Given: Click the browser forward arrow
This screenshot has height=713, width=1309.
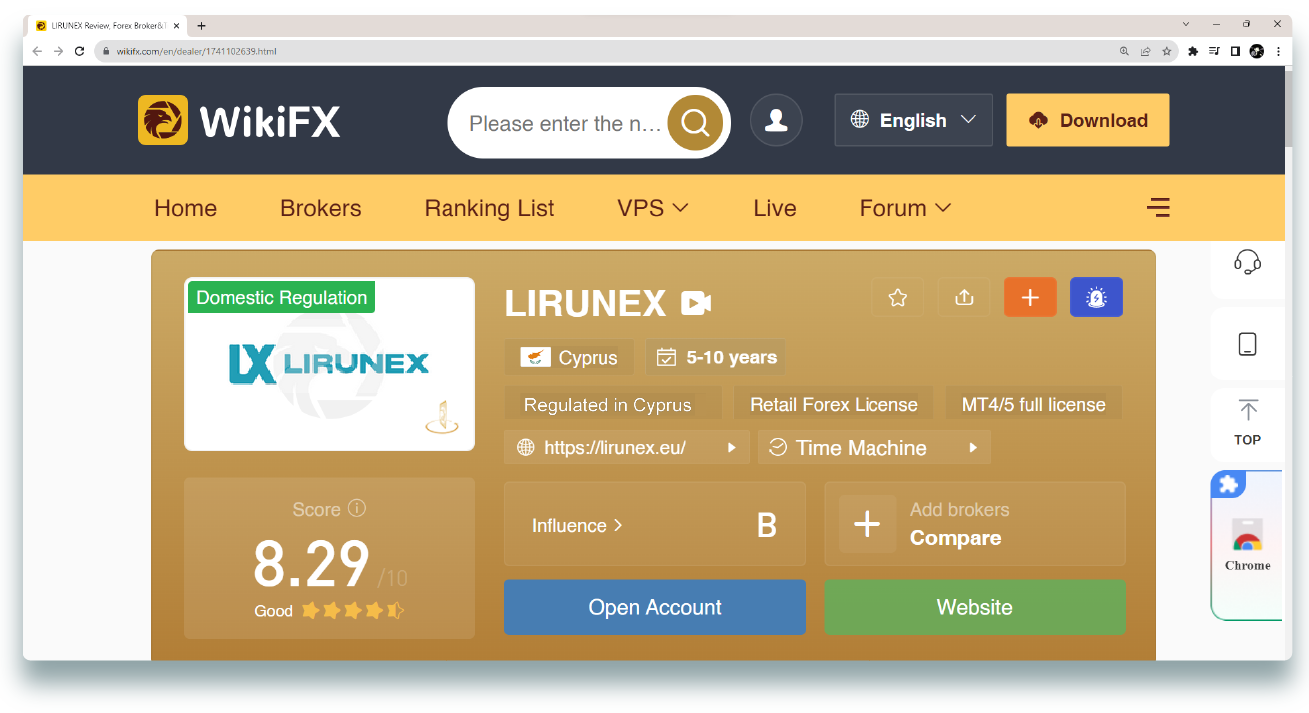Looking at the screenshot, I should 58,51.
